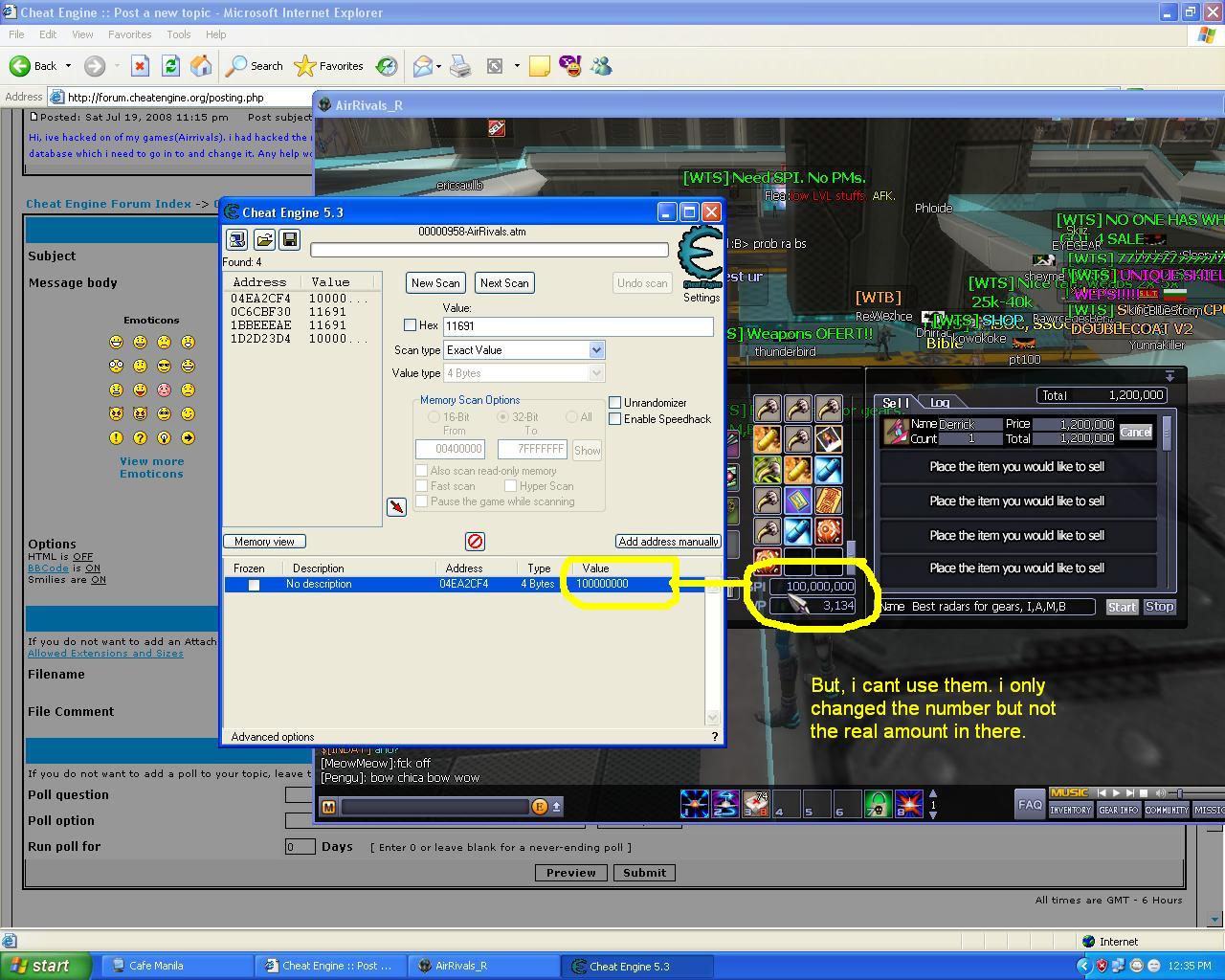
Task: Click the red arrow add-address icon
Action: click(396, 506)
